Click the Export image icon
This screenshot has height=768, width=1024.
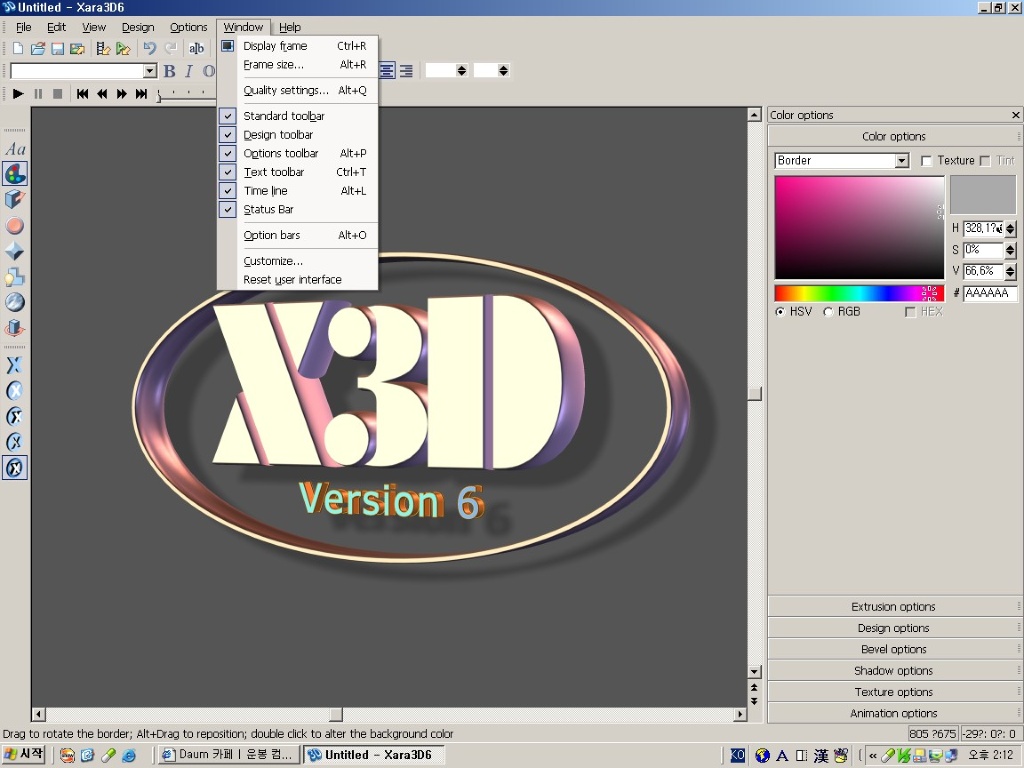77,48
